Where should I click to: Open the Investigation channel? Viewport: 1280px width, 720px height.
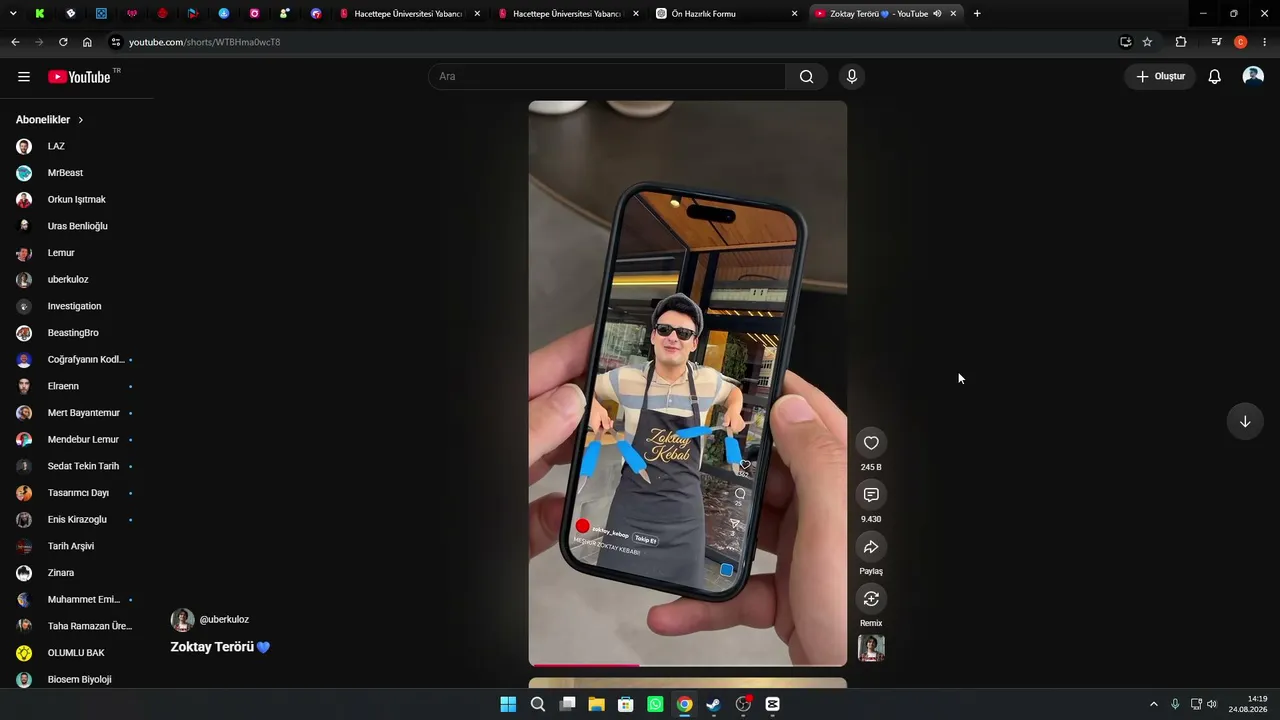tap(76, 306)
